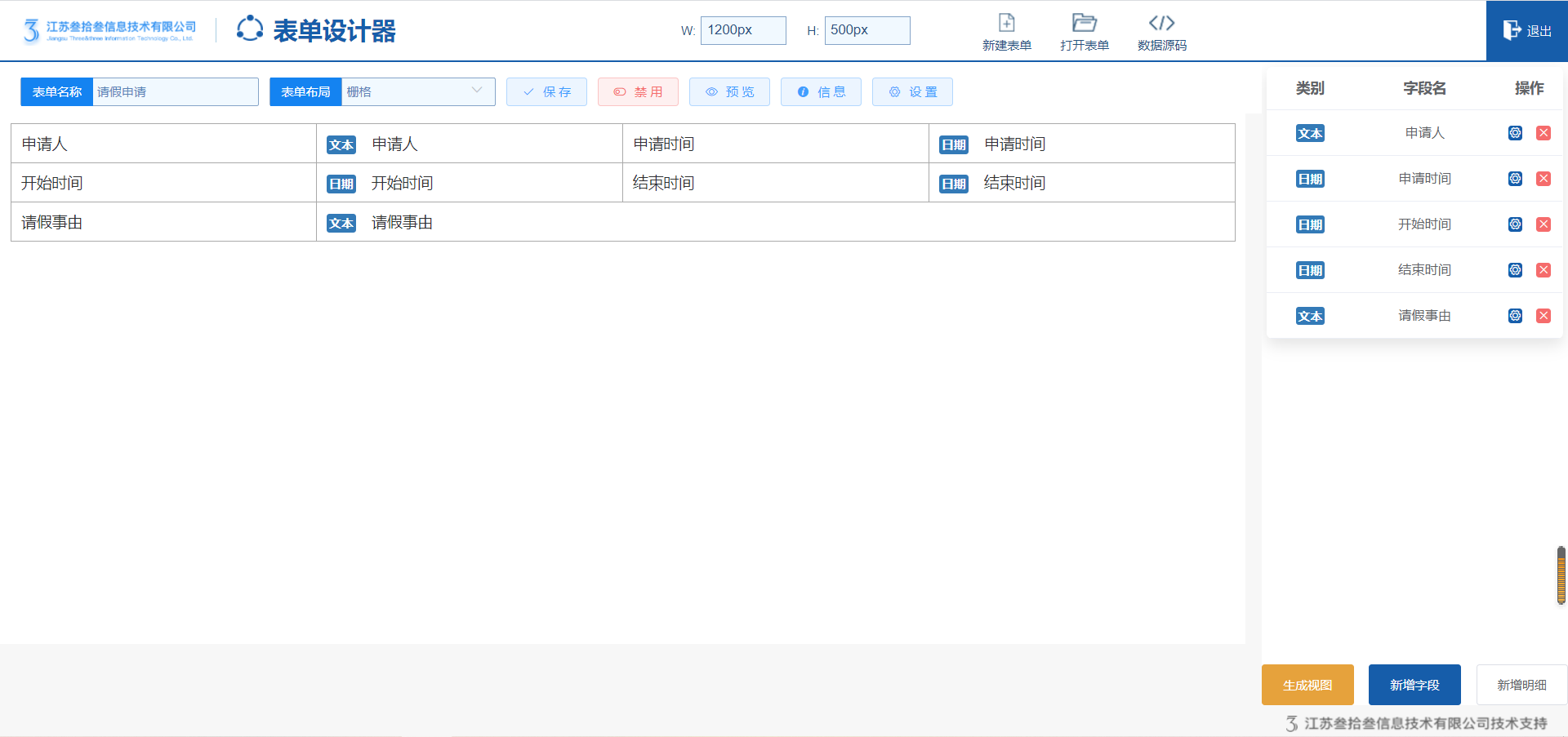Click the form width W input field
1568x737 pixels.
click(743, 30)
